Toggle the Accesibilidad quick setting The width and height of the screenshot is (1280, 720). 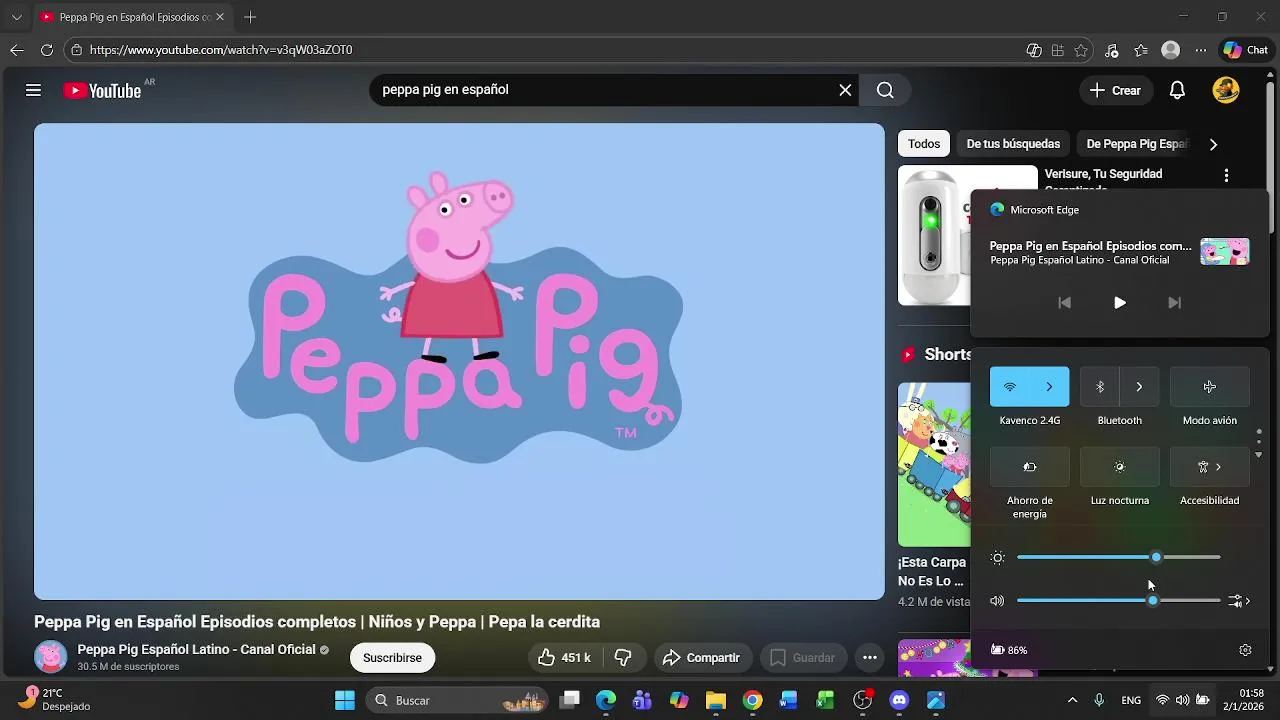(x=1209, y=467)
